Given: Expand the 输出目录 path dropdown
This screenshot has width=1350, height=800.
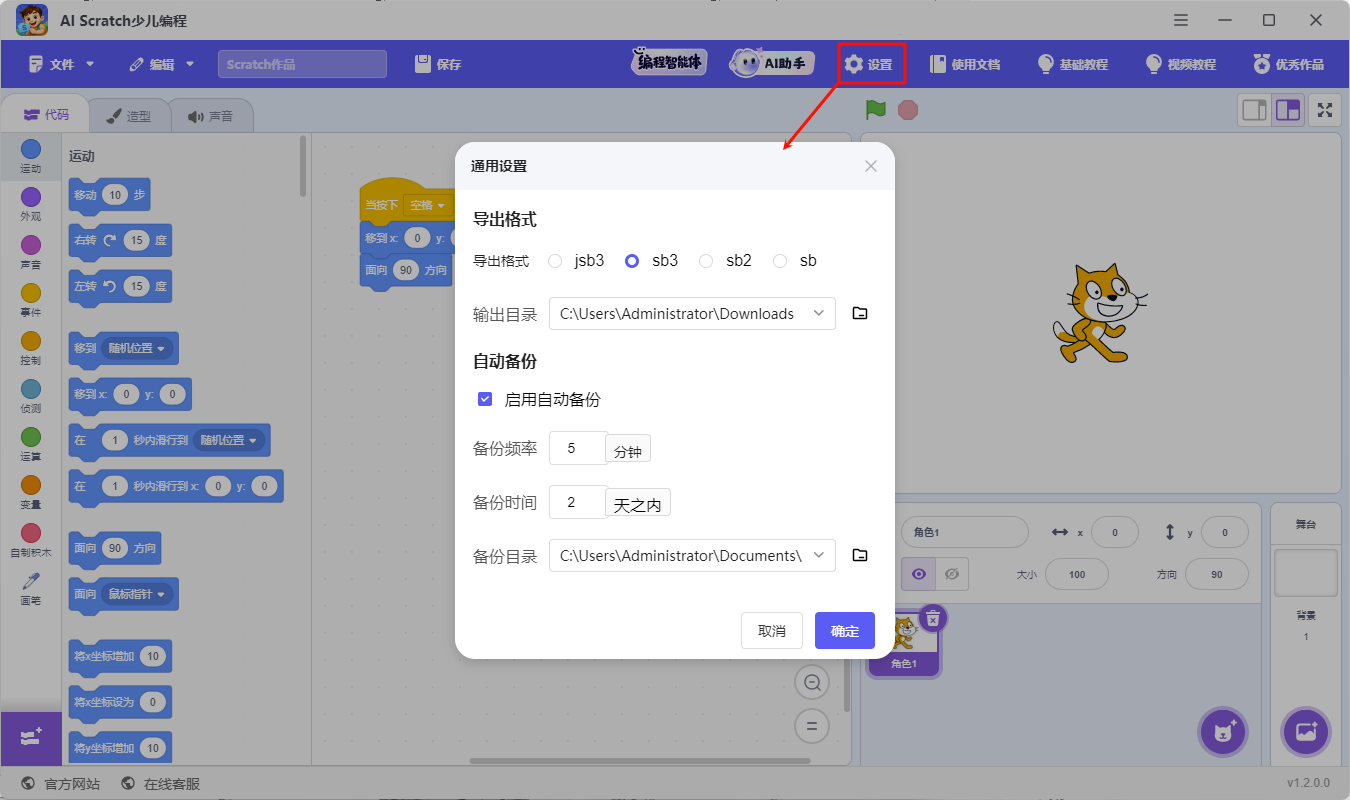Looking at the screenshot, I should click(819, 313).
